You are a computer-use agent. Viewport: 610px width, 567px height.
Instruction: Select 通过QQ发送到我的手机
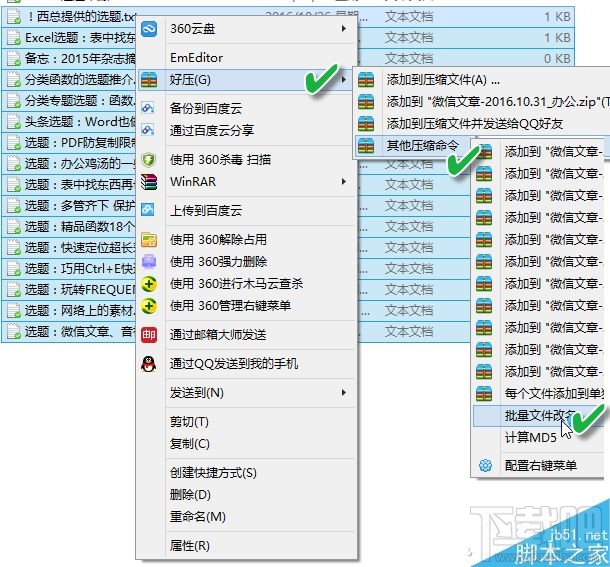pos(234,364)
